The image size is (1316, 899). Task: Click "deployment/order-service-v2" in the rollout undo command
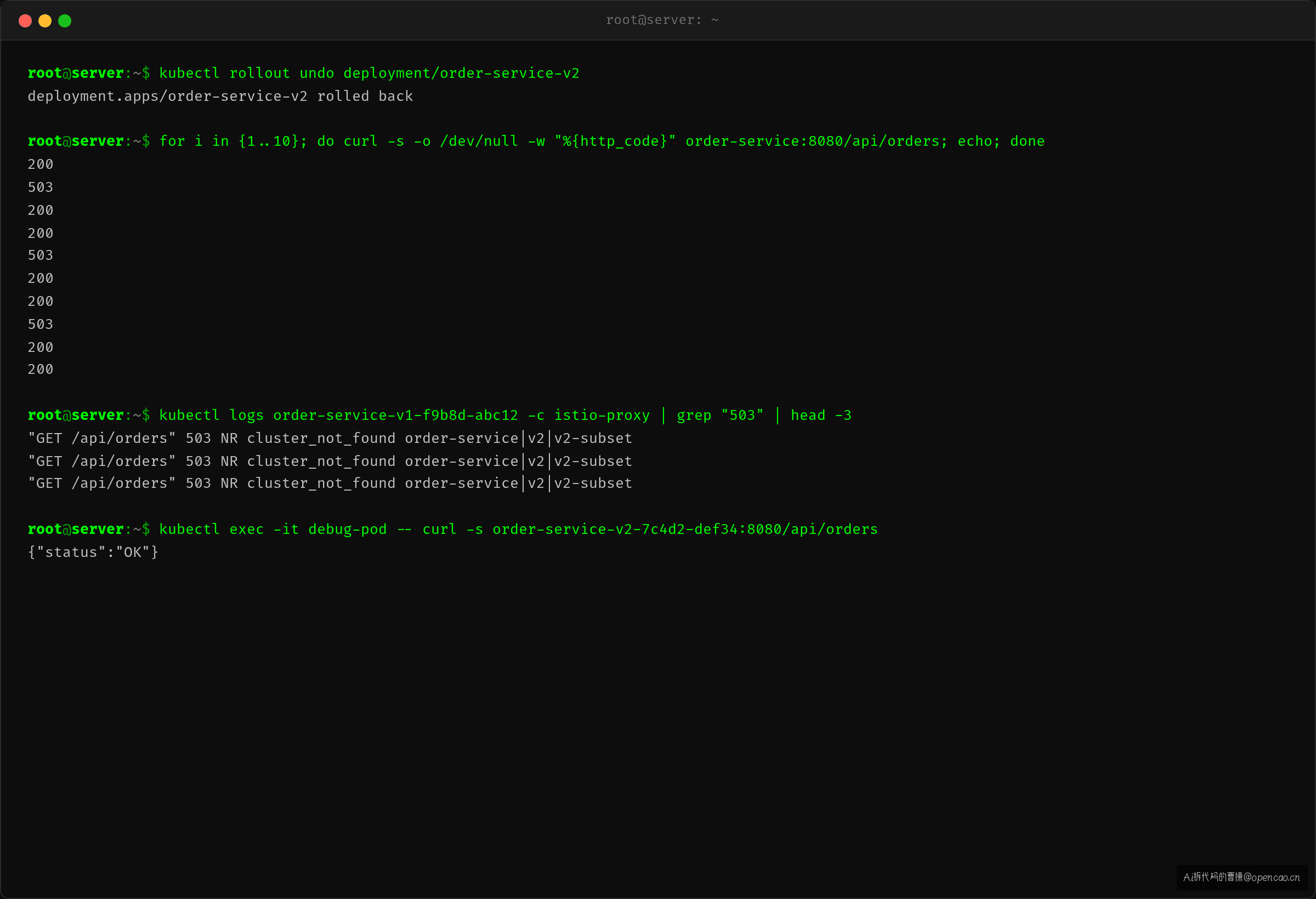461,73
